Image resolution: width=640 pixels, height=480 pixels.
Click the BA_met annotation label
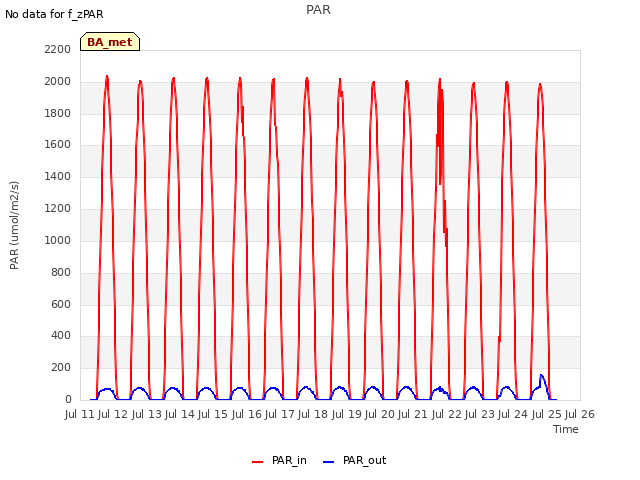pyautogui.click(x=110, y=42)
